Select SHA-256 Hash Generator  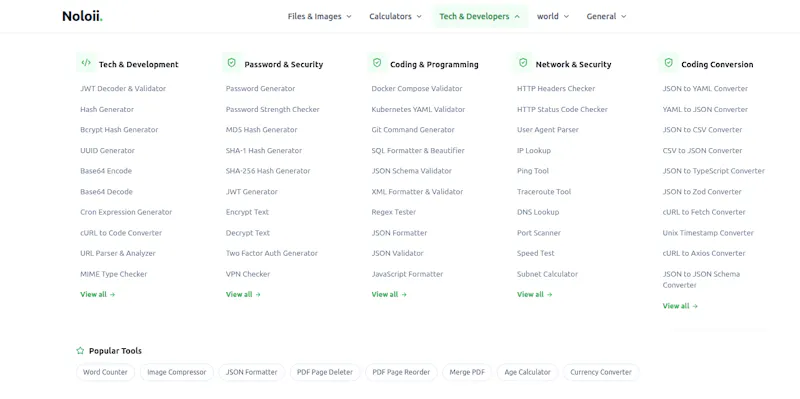pyautogui.click(x=268, y=171)
